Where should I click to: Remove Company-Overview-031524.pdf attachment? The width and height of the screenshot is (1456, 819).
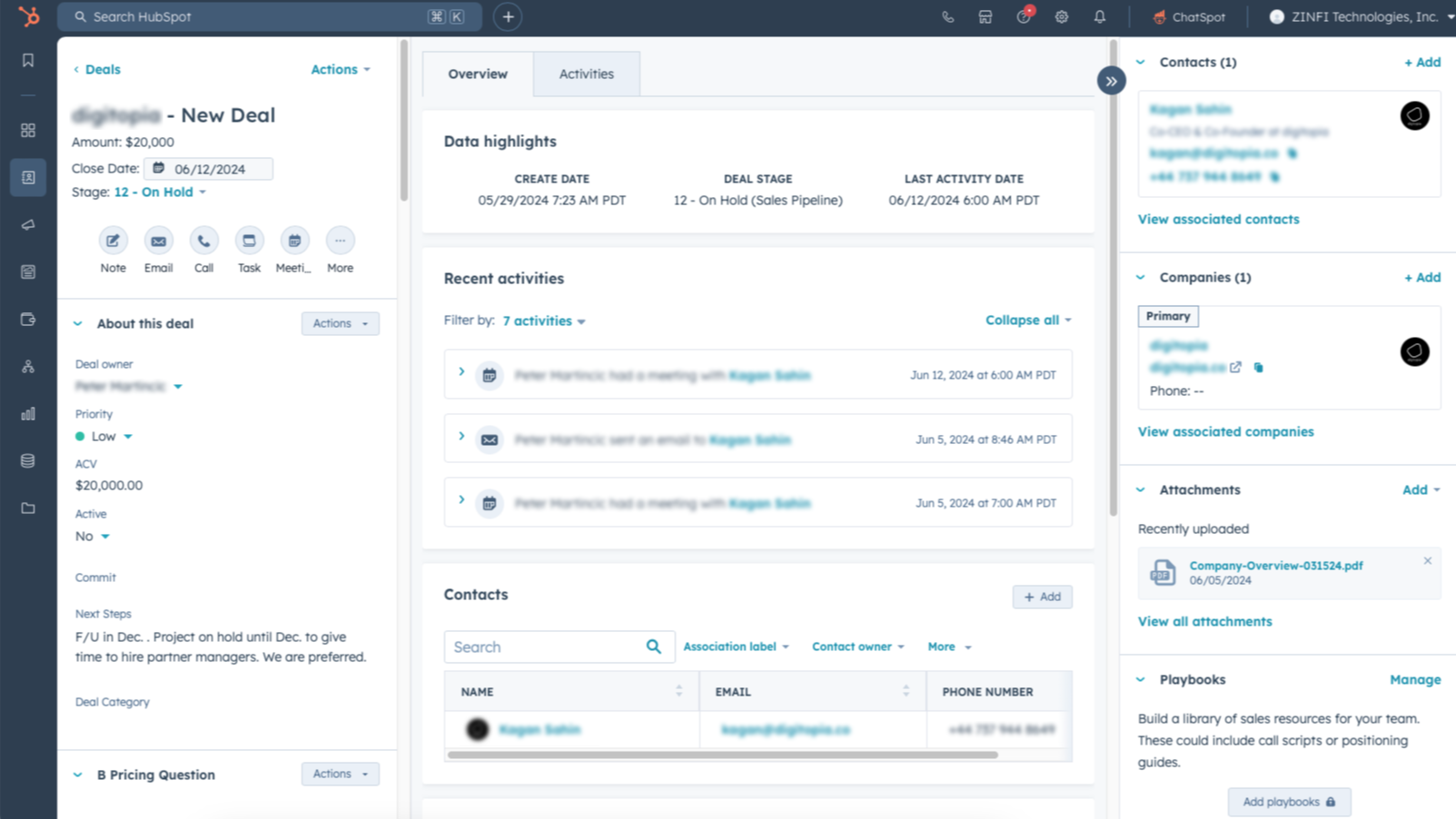1427,561
